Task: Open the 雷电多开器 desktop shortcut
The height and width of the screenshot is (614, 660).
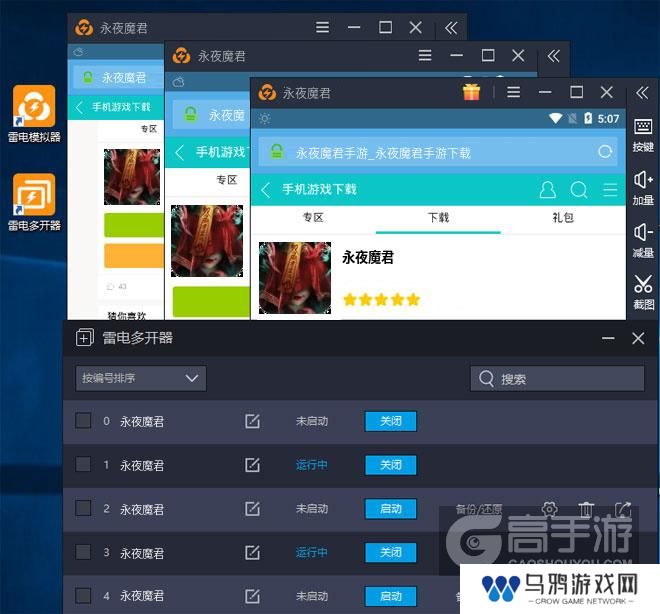Action: tap(34, 202)
